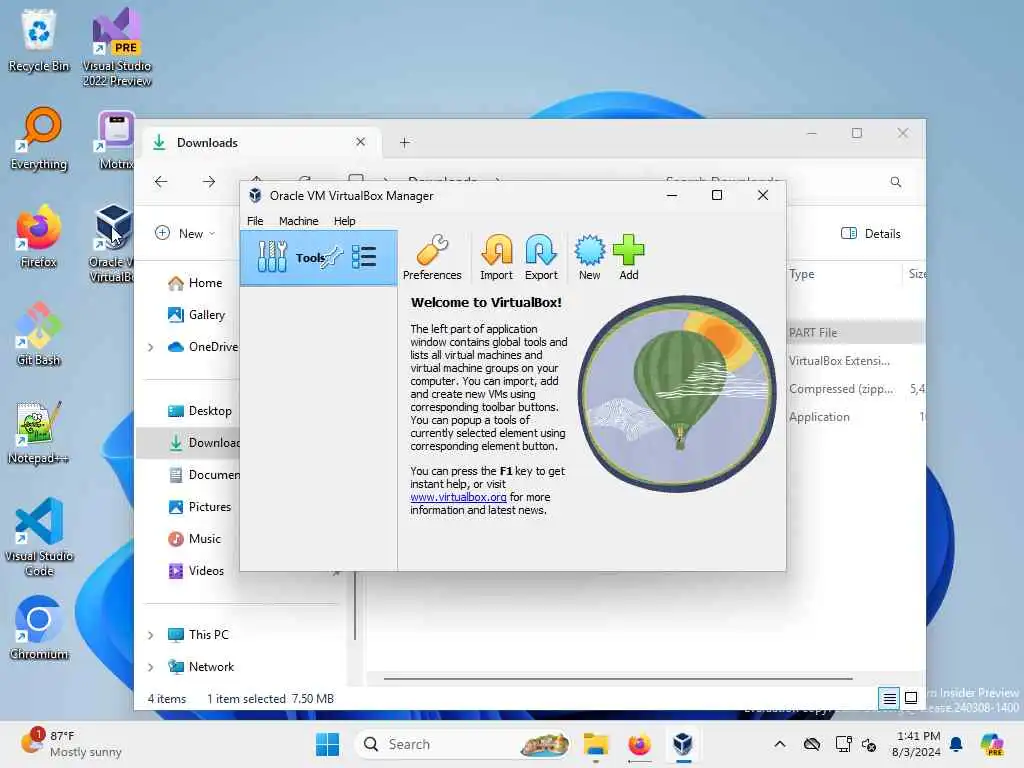Add an existing virtual machine
Image resolution: width=1024 pixels, height=768 pixels.
coord(629,258)
